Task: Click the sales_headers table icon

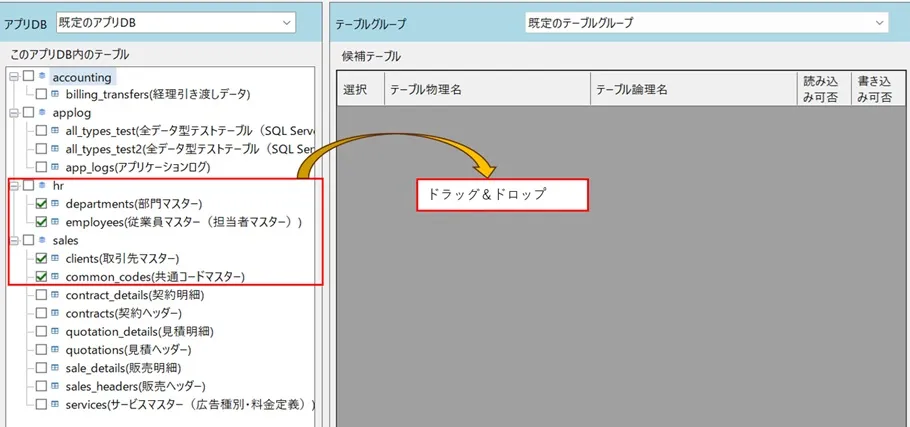Action: (x=55, y=385)
